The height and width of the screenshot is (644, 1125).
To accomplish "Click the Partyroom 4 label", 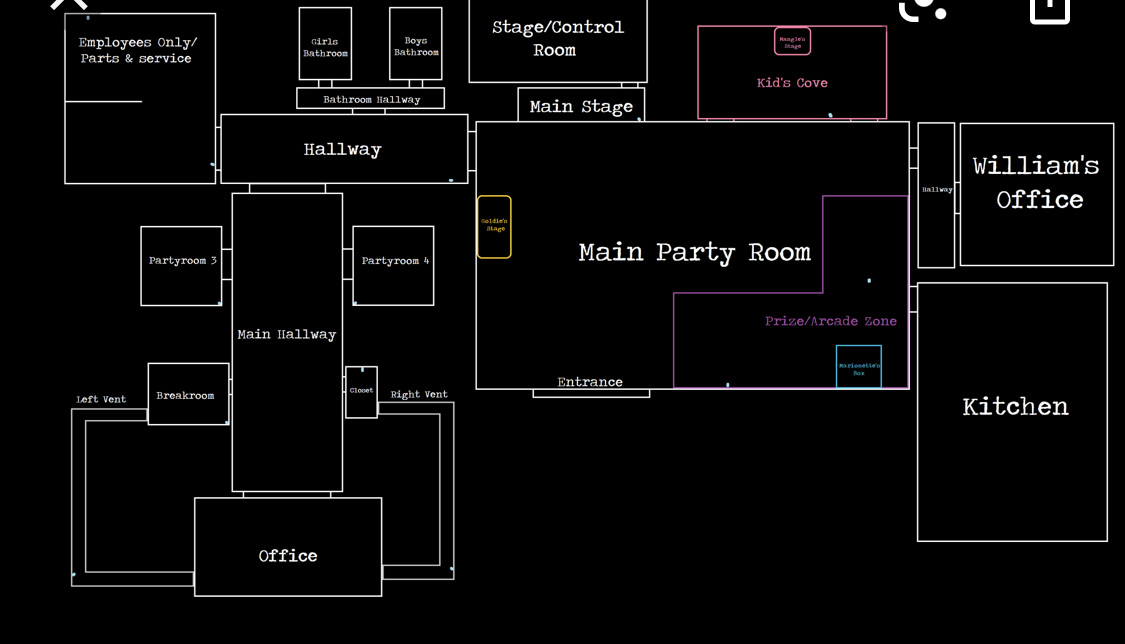I will pos(395,260).
